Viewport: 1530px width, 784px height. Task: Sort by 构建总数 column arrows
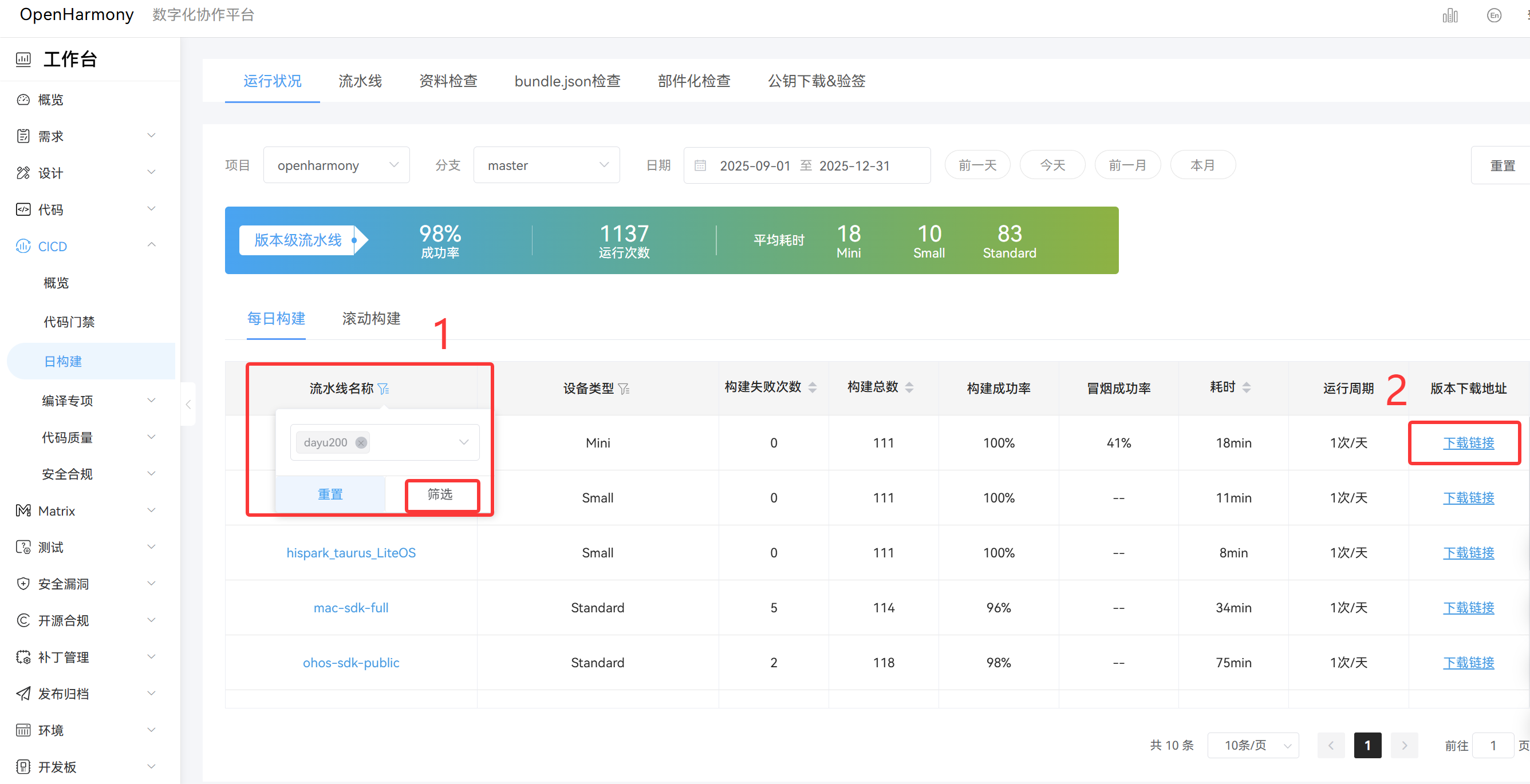(x=909, y=387)
